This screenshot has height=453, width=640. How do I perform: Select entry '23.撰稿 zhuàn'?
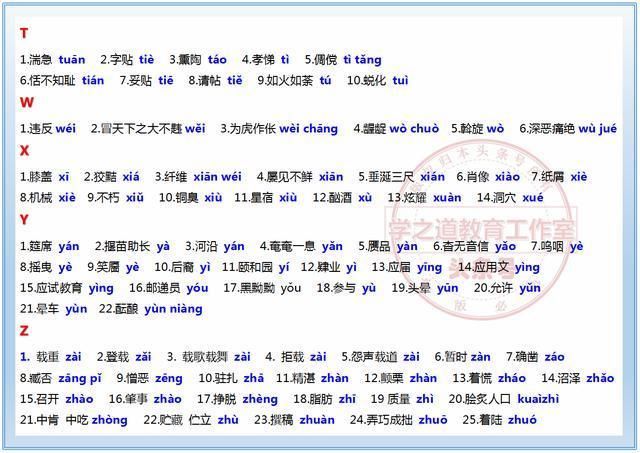(x=294, y=420)
